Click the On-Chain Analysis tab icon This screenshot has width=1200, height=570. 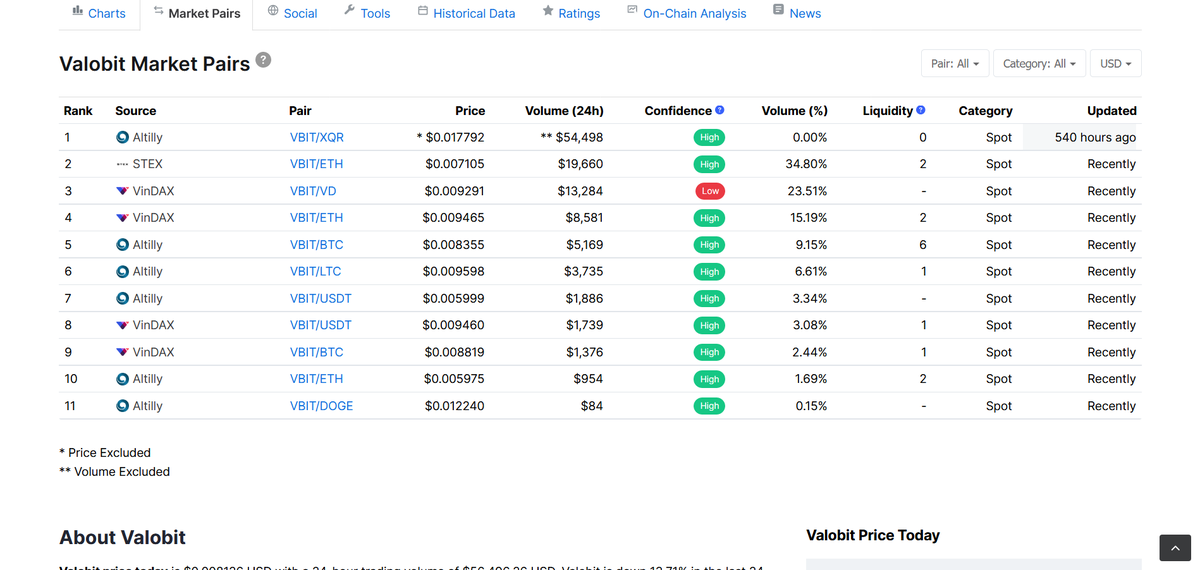tap(632, 10)
